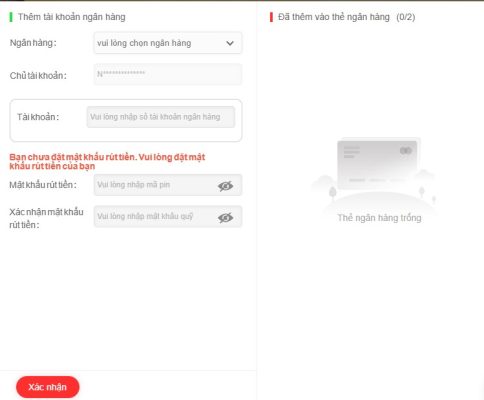Open the "vui lòng chọn ngân hàng" dropdown
This screenshot has width=484, height=400.
coord(168,43)
